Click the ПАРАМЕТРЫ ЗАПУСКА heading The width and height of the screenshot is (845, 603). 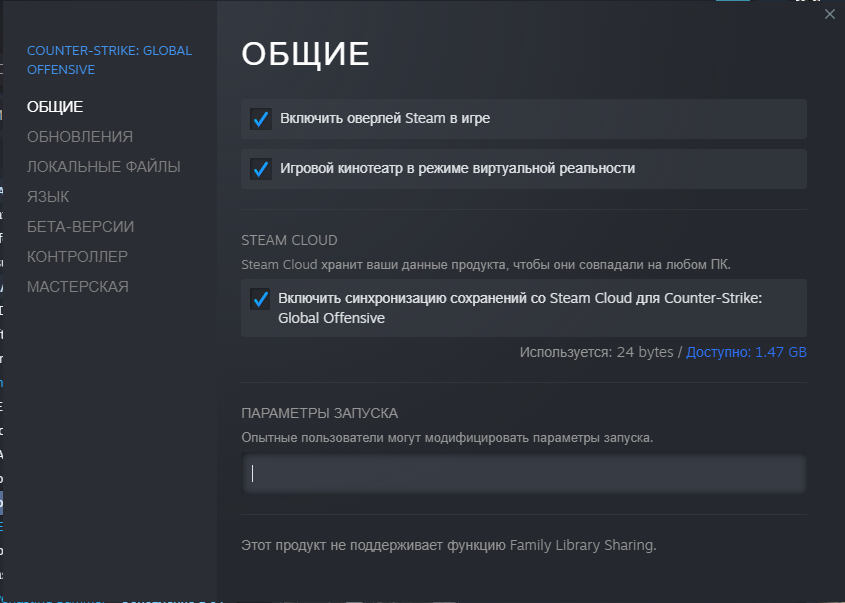coord(320,413)
